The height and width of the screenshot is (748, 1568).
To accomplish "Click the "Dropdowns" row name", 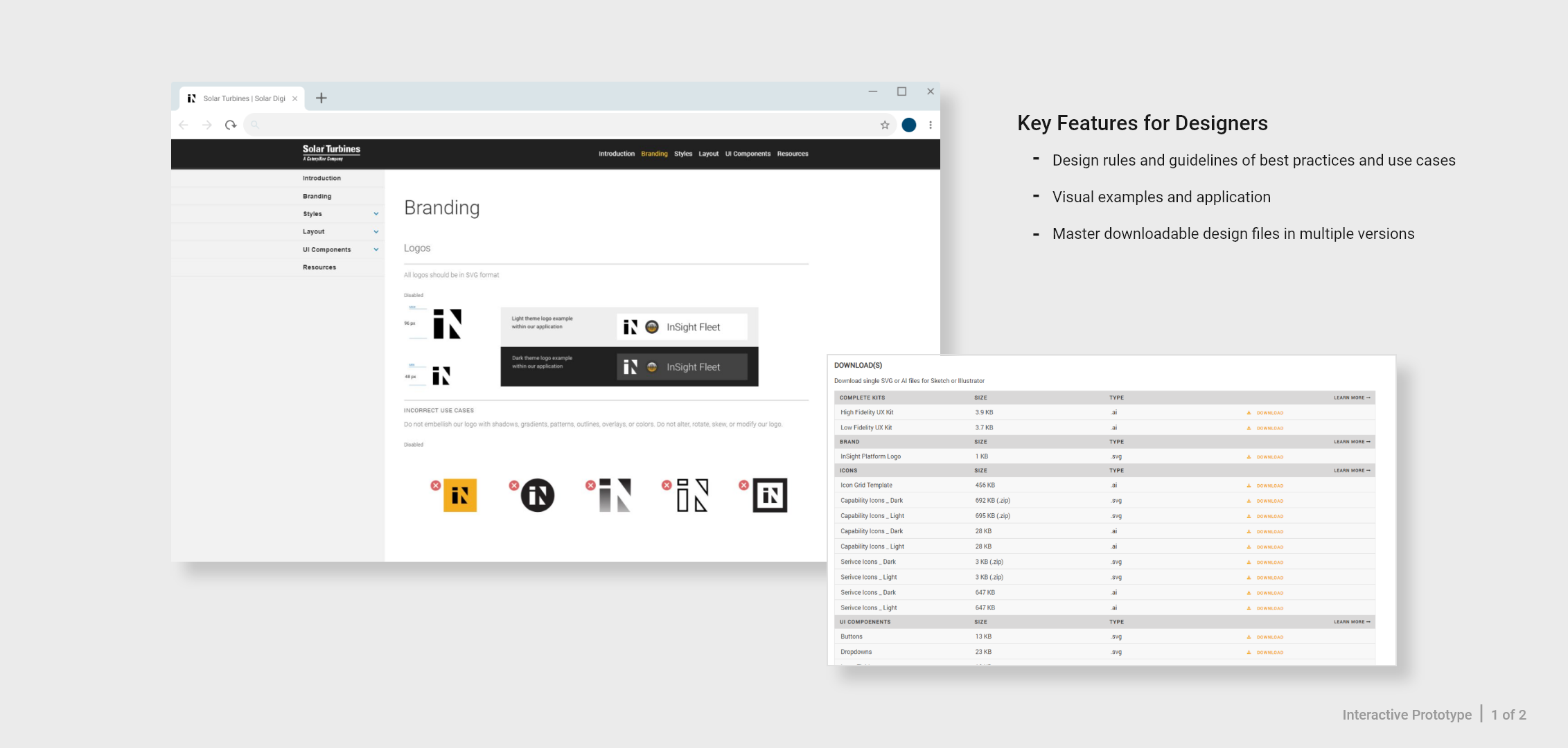I will (x=856, y=652).
